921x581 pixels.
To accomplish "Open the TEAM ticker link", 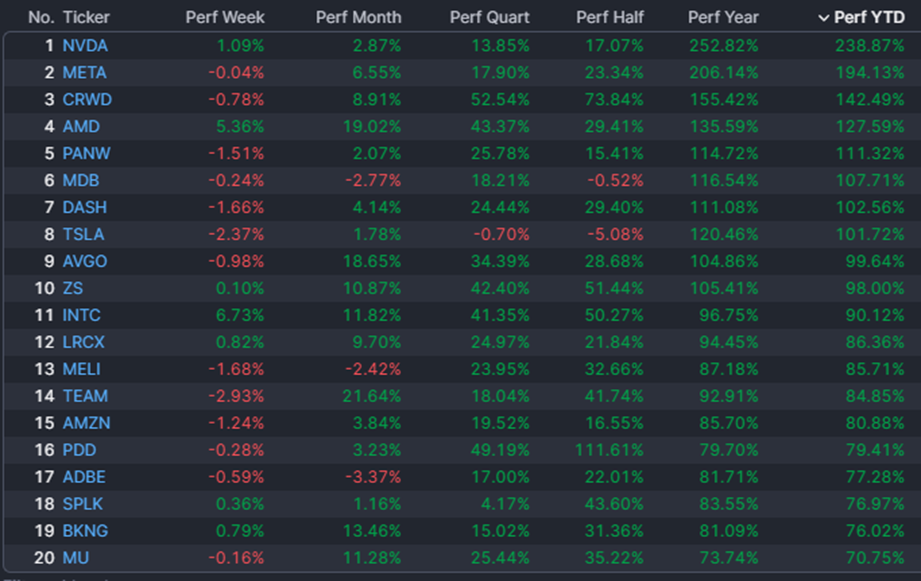I will click(85, 397).
